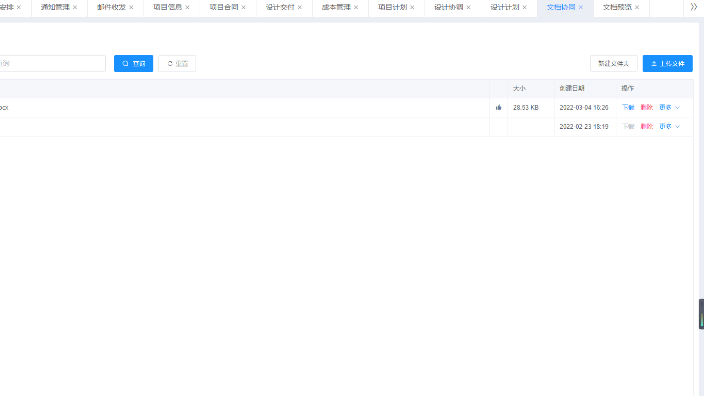
Task: Click the 2022-03-04 10:26 date cell
Action: click(584, 107)
